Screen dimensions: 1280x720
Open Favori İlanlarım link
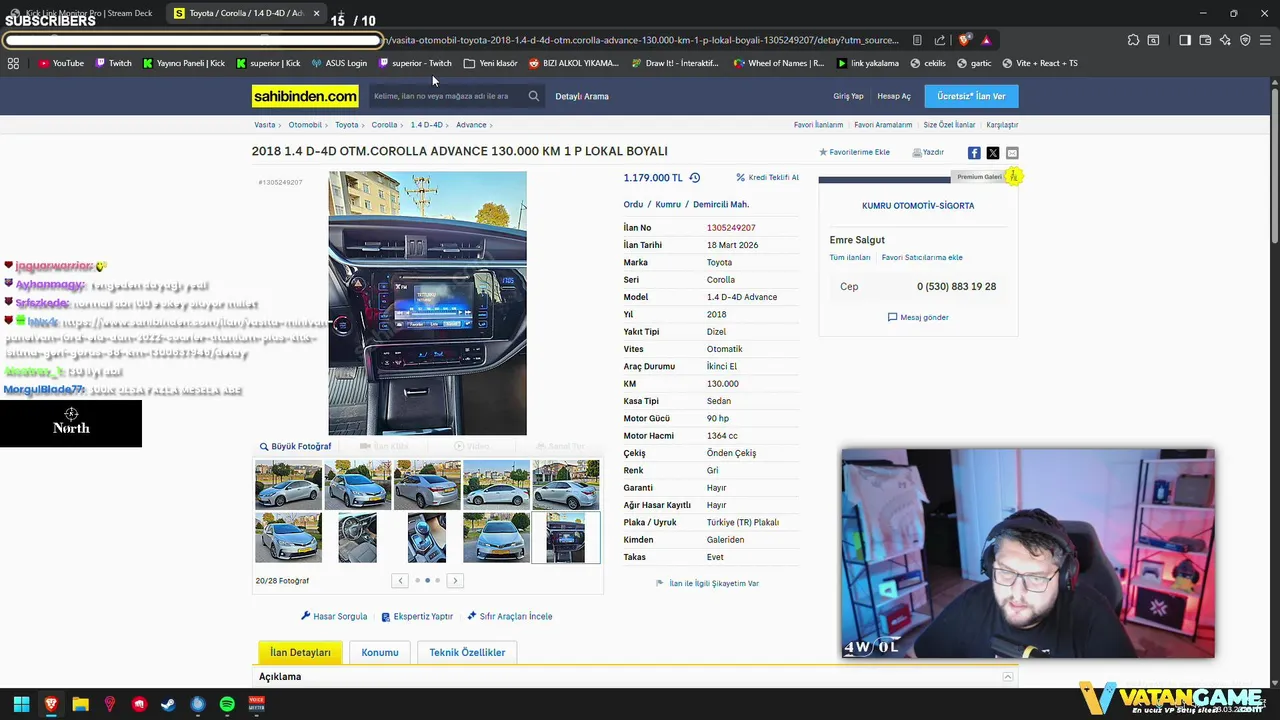point(818,125)
